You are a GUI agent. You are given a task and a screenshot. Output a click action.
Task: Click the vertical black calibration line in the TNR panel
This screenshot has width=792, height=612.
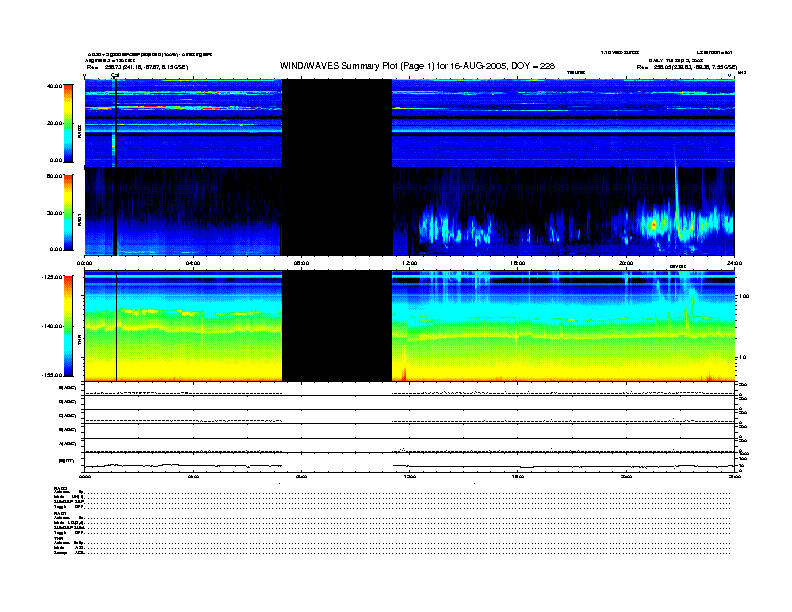coord(117,326)
